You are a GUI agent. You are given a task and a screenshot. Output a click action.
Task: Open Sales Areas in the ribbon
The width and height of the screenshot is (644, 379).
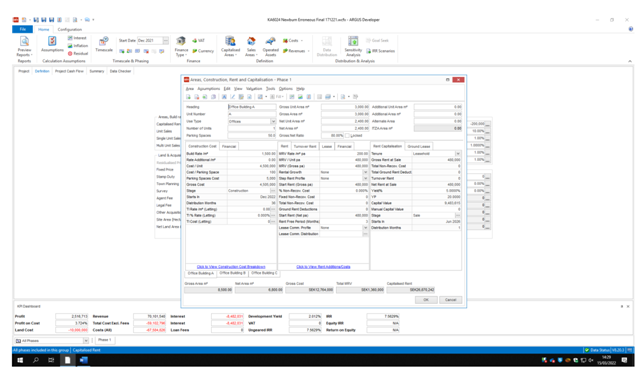coord(251,46)
